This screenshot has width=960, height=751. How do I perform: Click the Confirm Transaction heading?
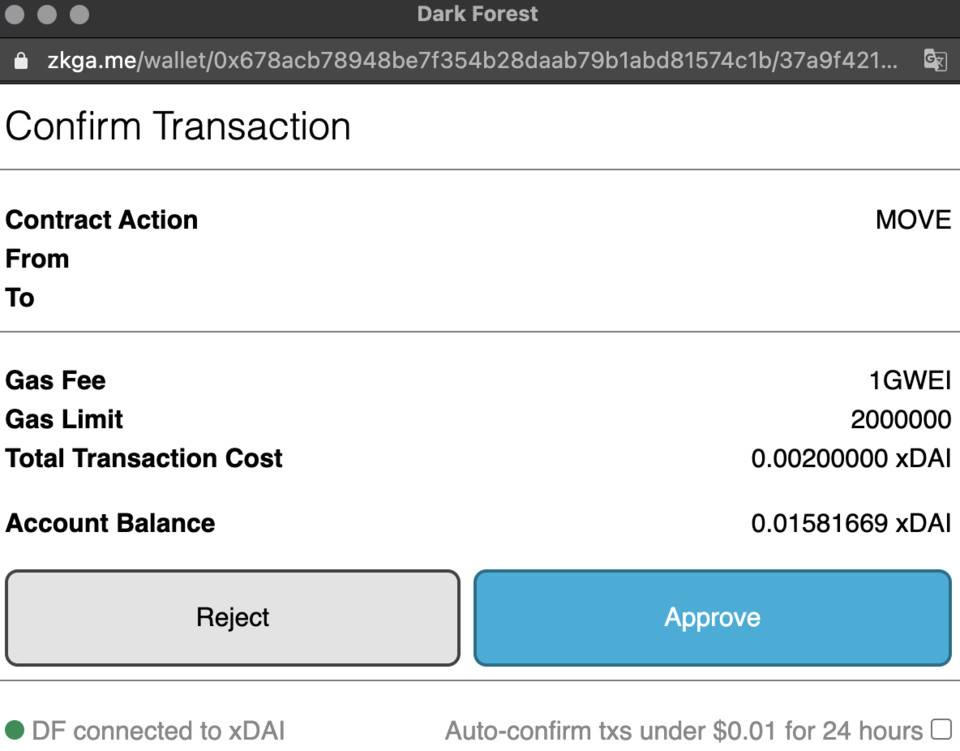coord(178,127)
